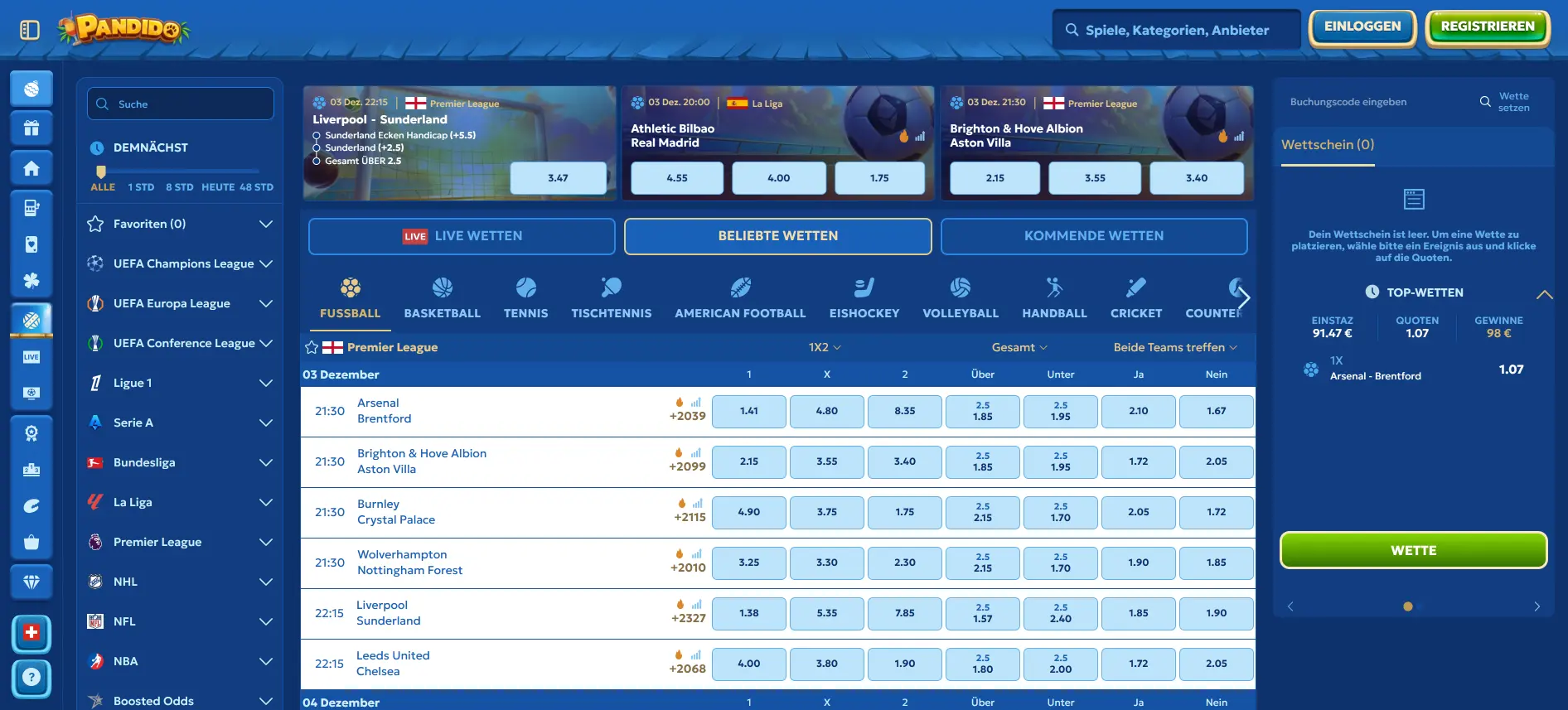Set time filter to 48 STD
1568x710 pixels.
[x=256, y=187]
